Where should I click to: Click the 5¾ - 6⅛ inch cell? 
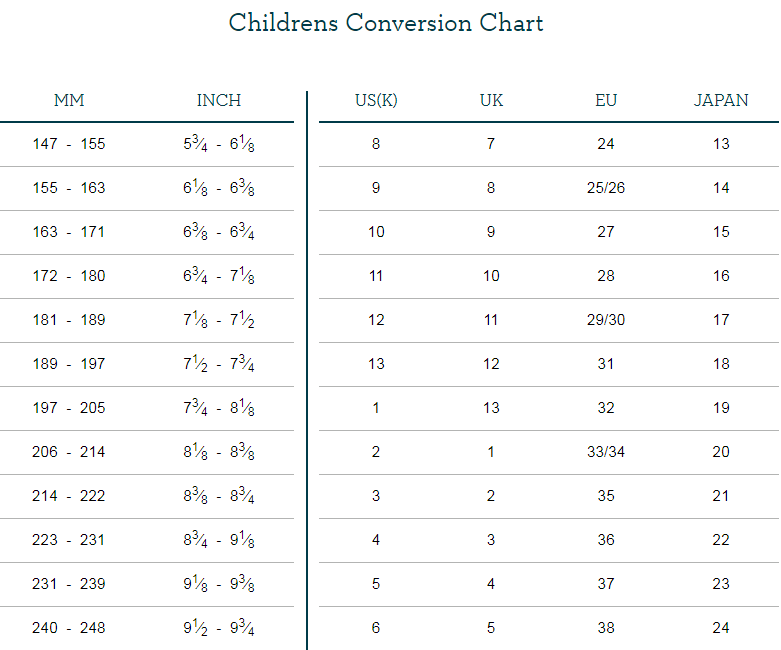(x=219, y=144)
